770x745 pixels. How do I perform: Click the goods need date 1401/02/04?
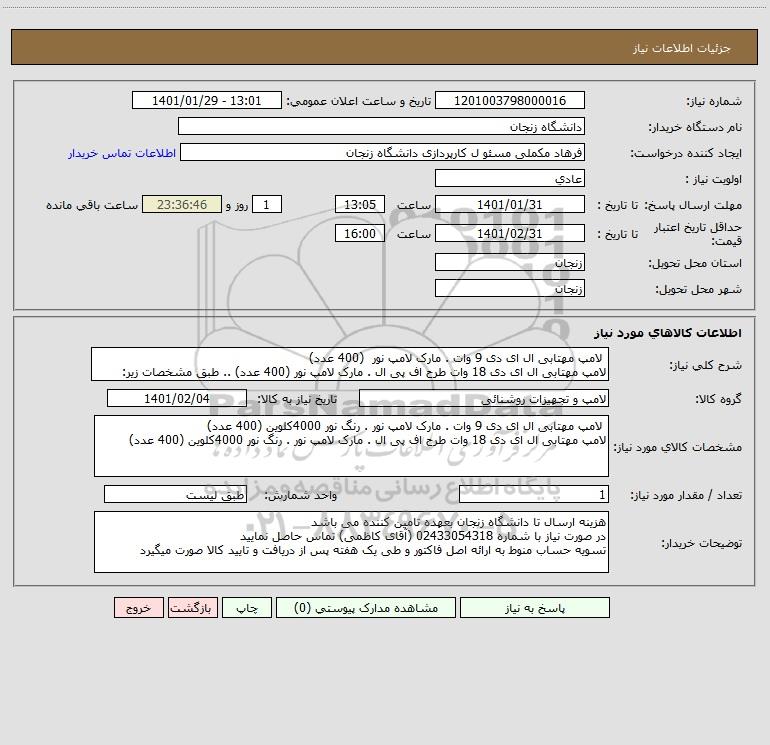click(177, 398)
